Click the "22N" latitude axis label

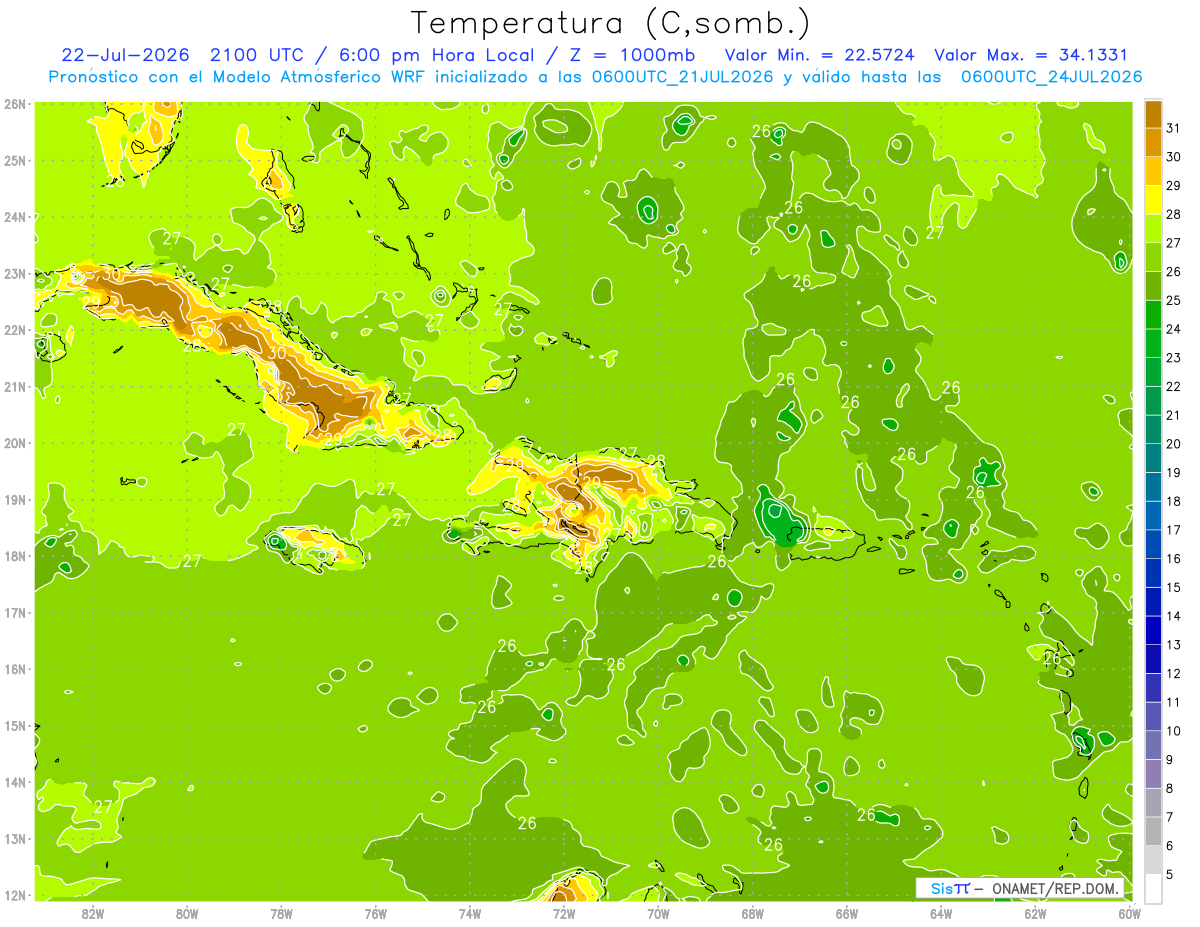(15, 330)
